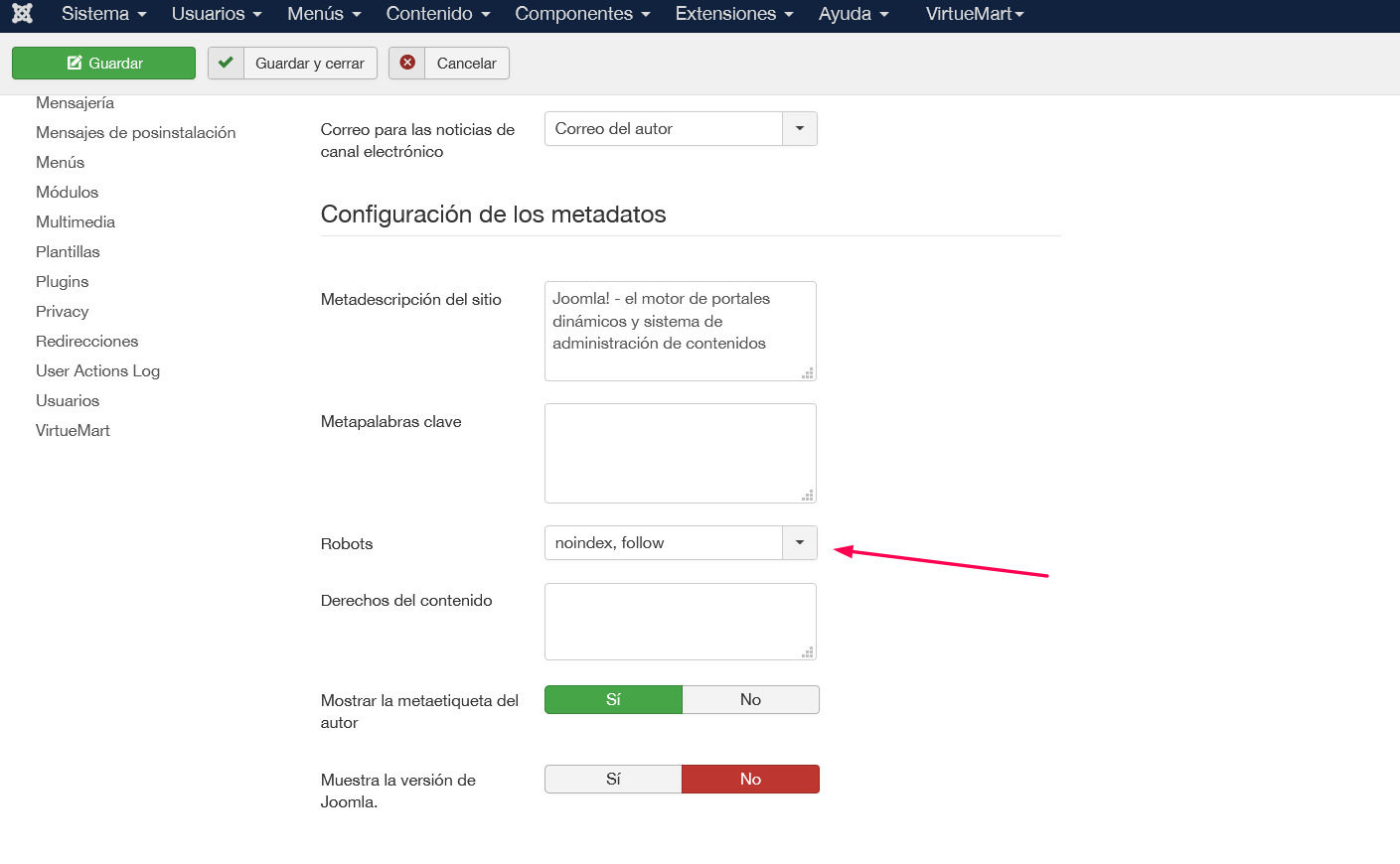This screenshot has width=1400, height=864.
Task: Open Menús in the sidebar list
Action: (x=60, y=162)
